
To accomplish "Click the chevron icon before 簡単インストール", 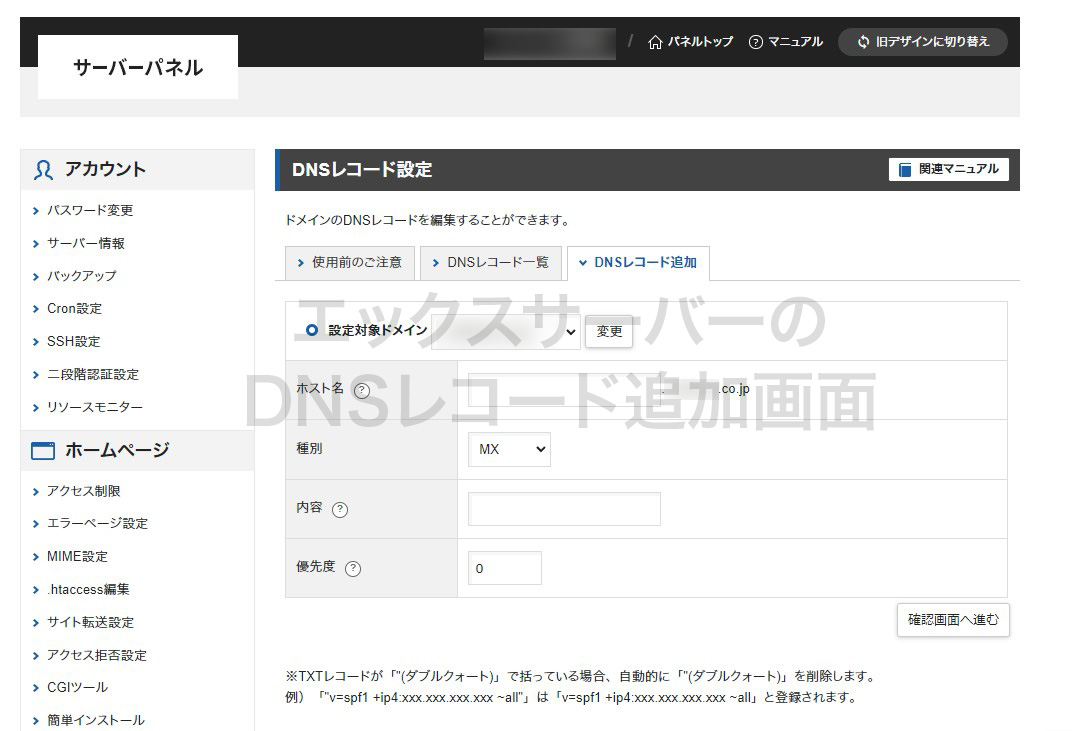I will tap(36, 721).
